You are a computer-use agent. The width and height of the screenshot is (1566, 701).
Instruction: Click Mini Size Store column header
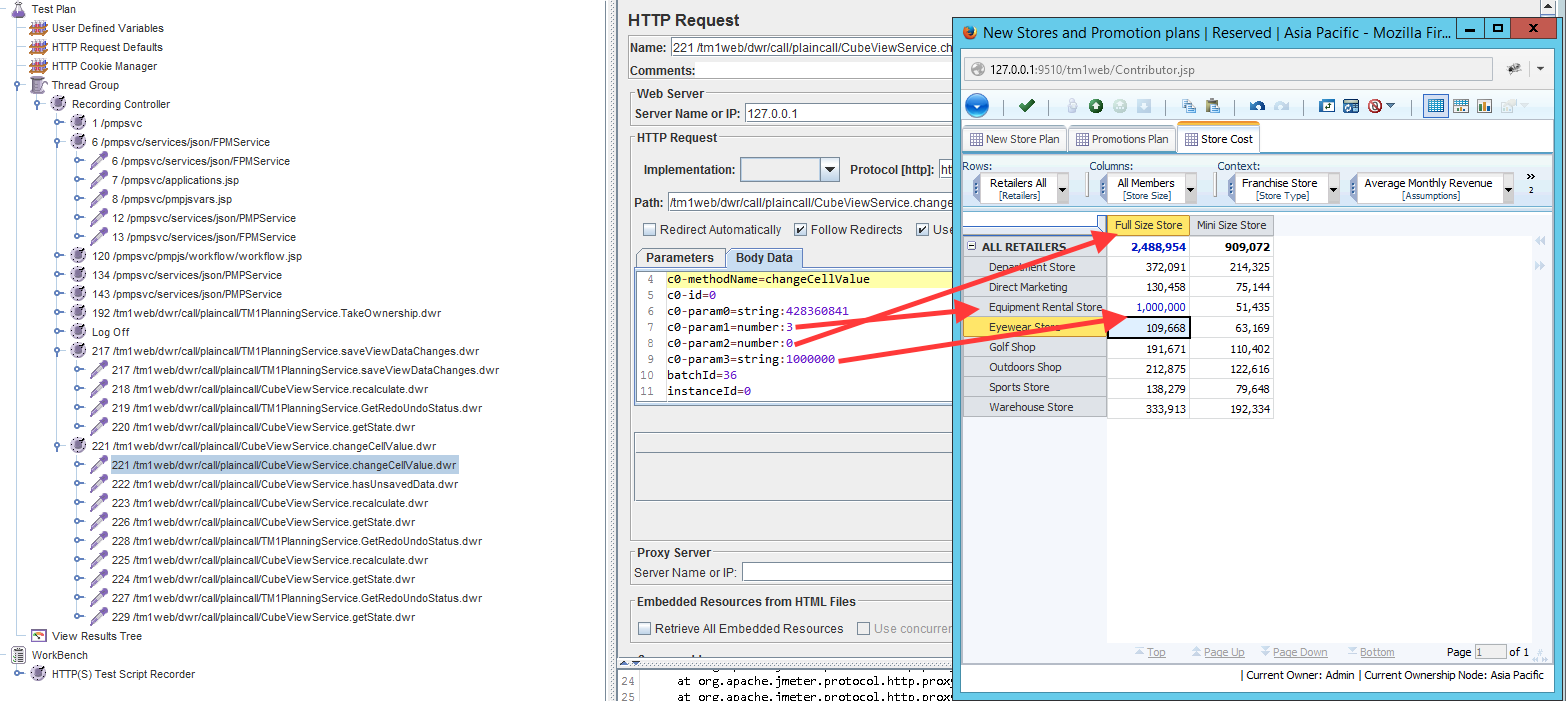coord(1231,225)
